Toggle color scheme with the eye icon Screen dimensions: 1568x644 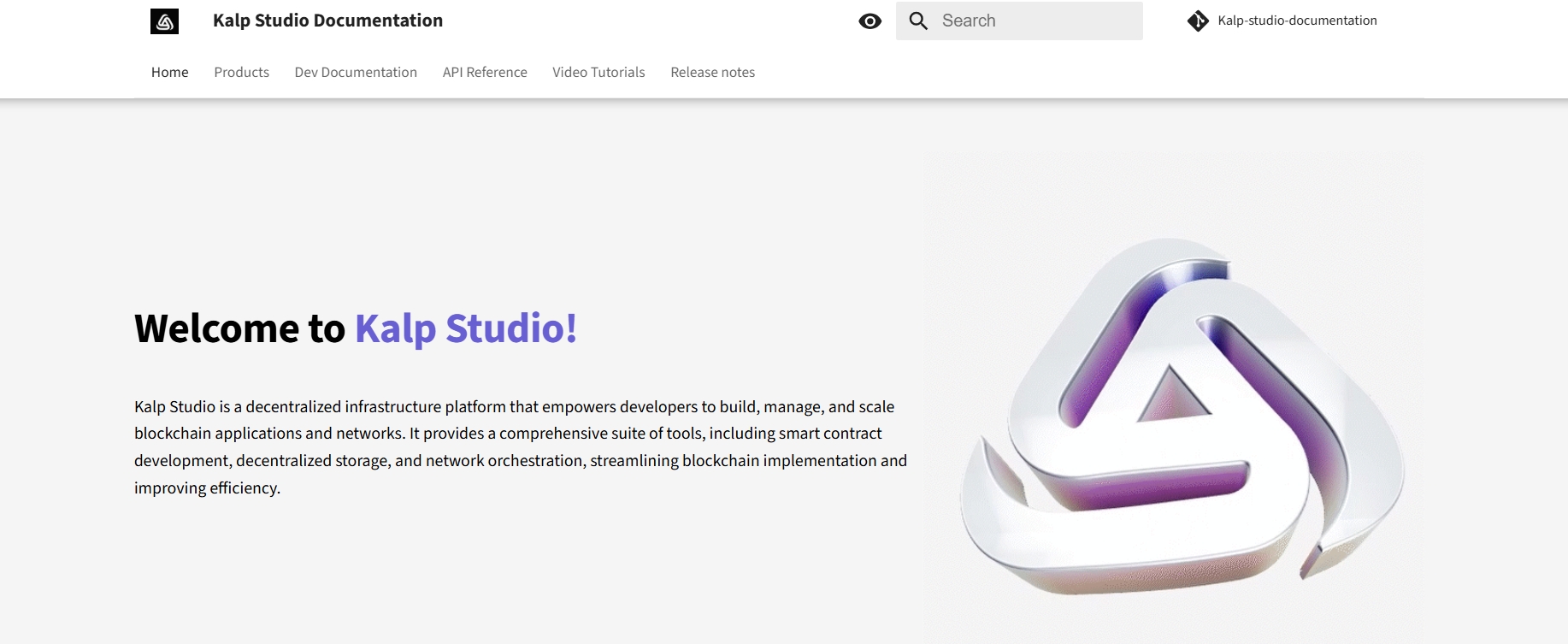coord(869,21)
